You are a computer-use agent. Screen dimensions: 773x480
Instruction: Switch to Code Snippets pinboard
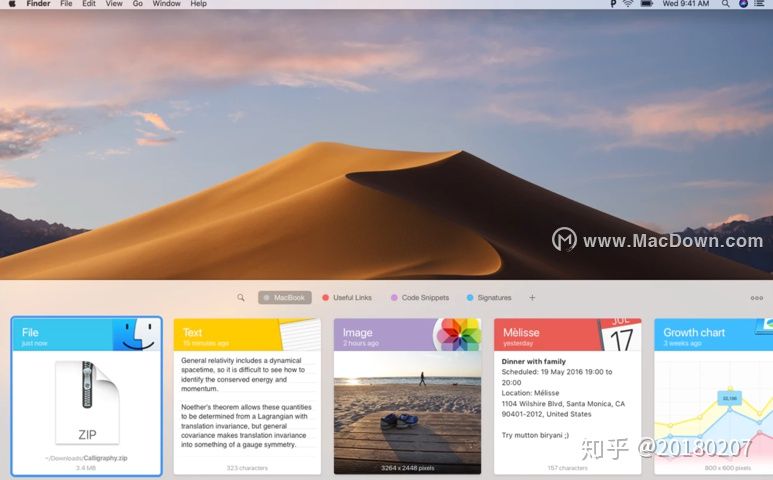(419, 298)
